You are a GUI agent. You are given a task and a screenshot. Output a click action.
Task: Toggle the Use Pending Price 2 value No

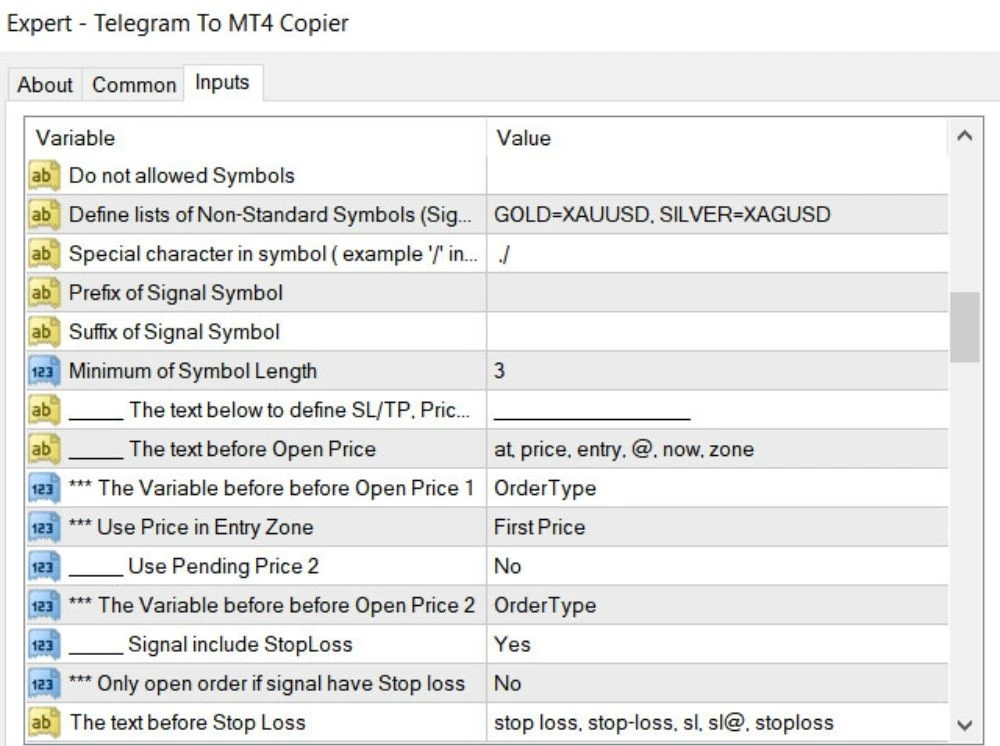[717, 566]
